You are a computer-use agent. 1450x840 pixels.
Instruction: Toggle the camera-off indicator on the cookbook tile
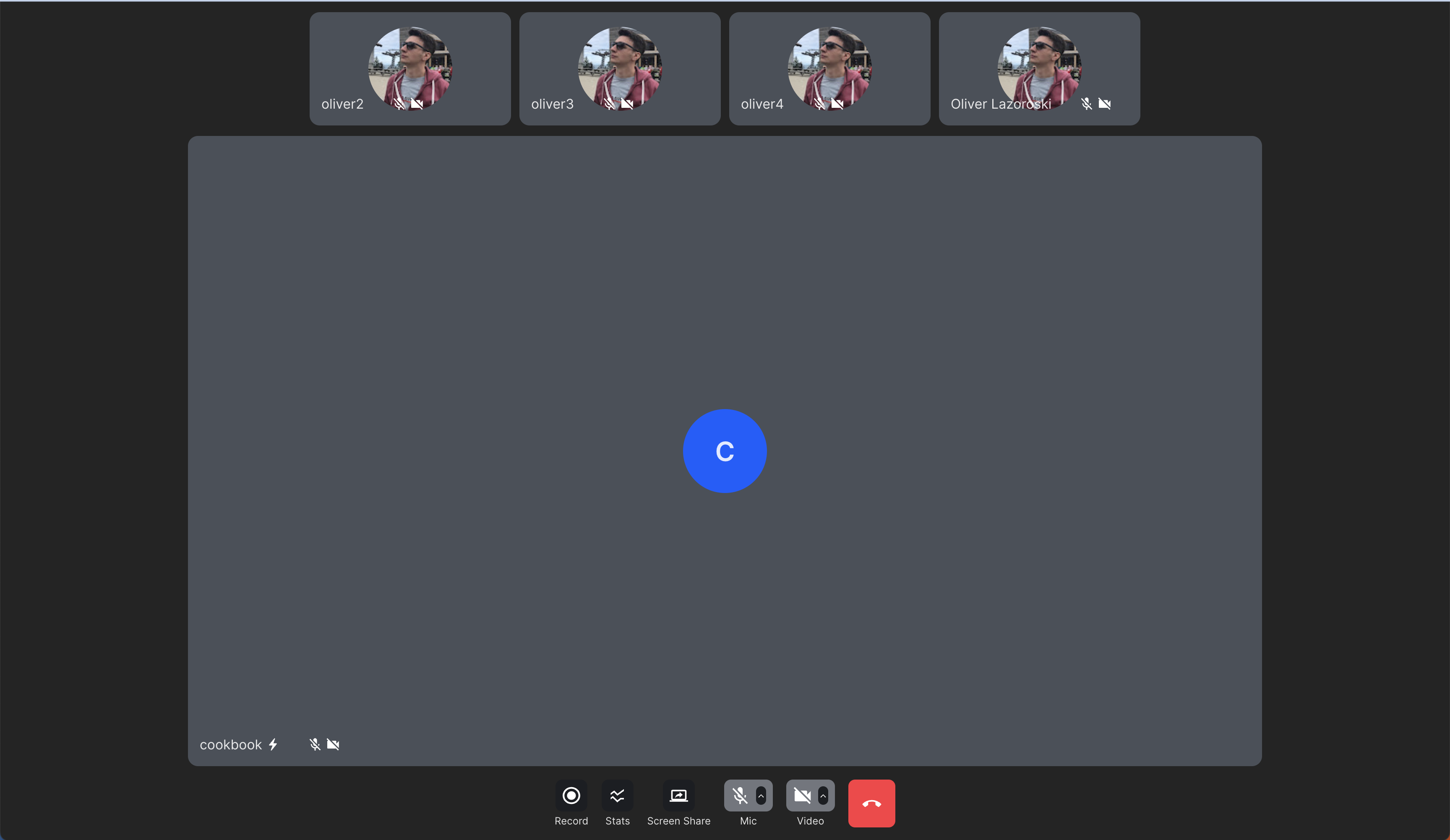pos(334,744)
